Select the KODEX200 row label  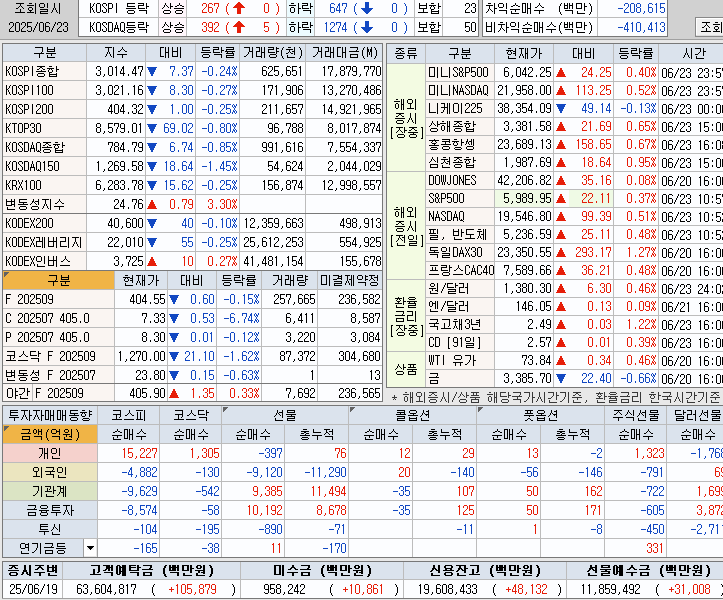(x=44, y=224)
